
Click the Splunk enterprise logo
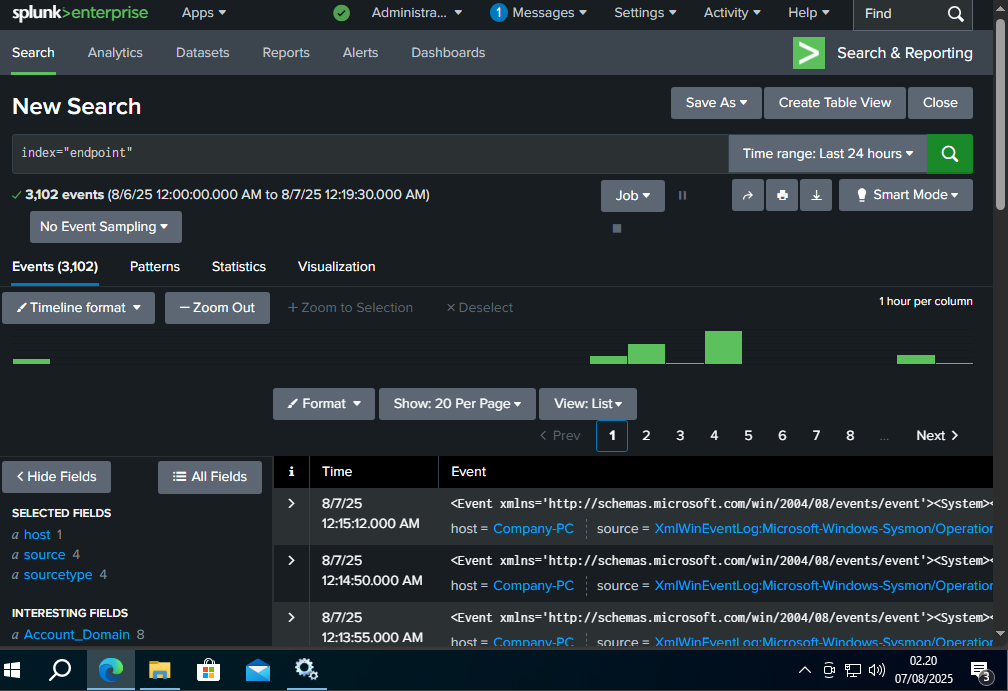(80, 13)
